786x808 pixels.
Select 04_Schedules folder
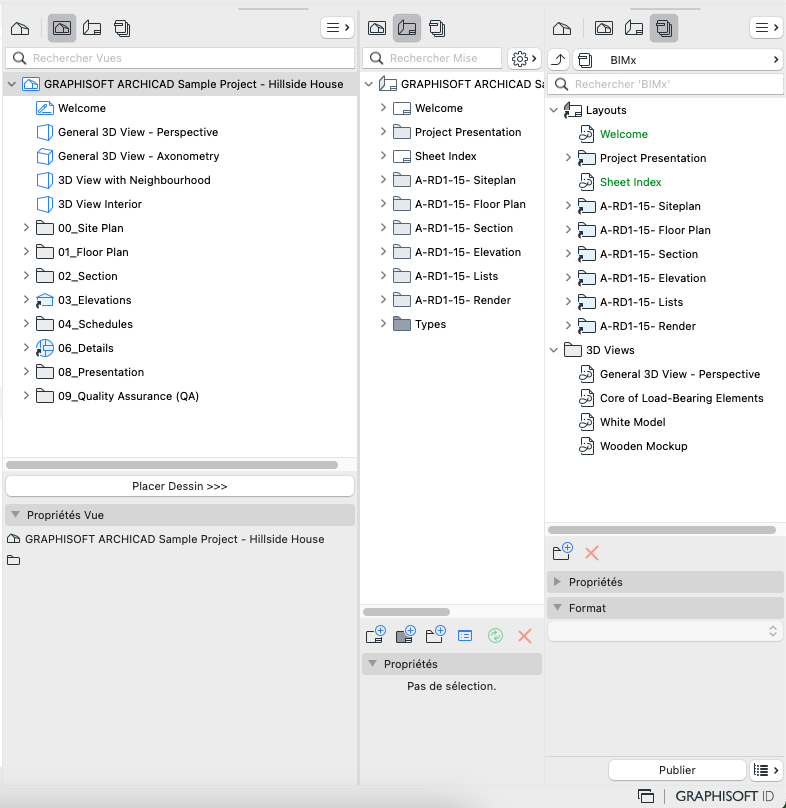95,324
